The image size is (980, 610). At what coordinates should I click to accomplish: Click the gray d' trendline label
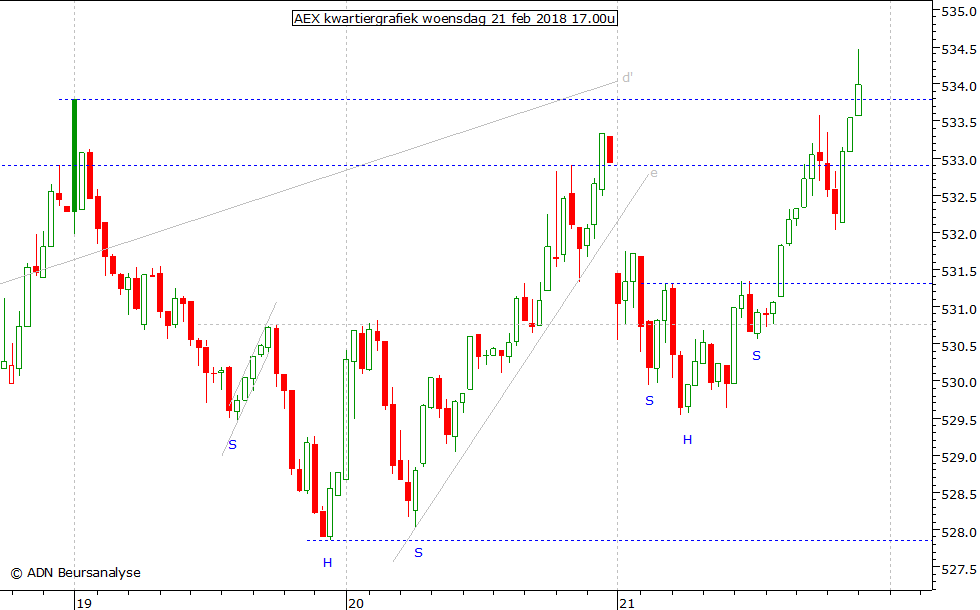pos(628,78)
